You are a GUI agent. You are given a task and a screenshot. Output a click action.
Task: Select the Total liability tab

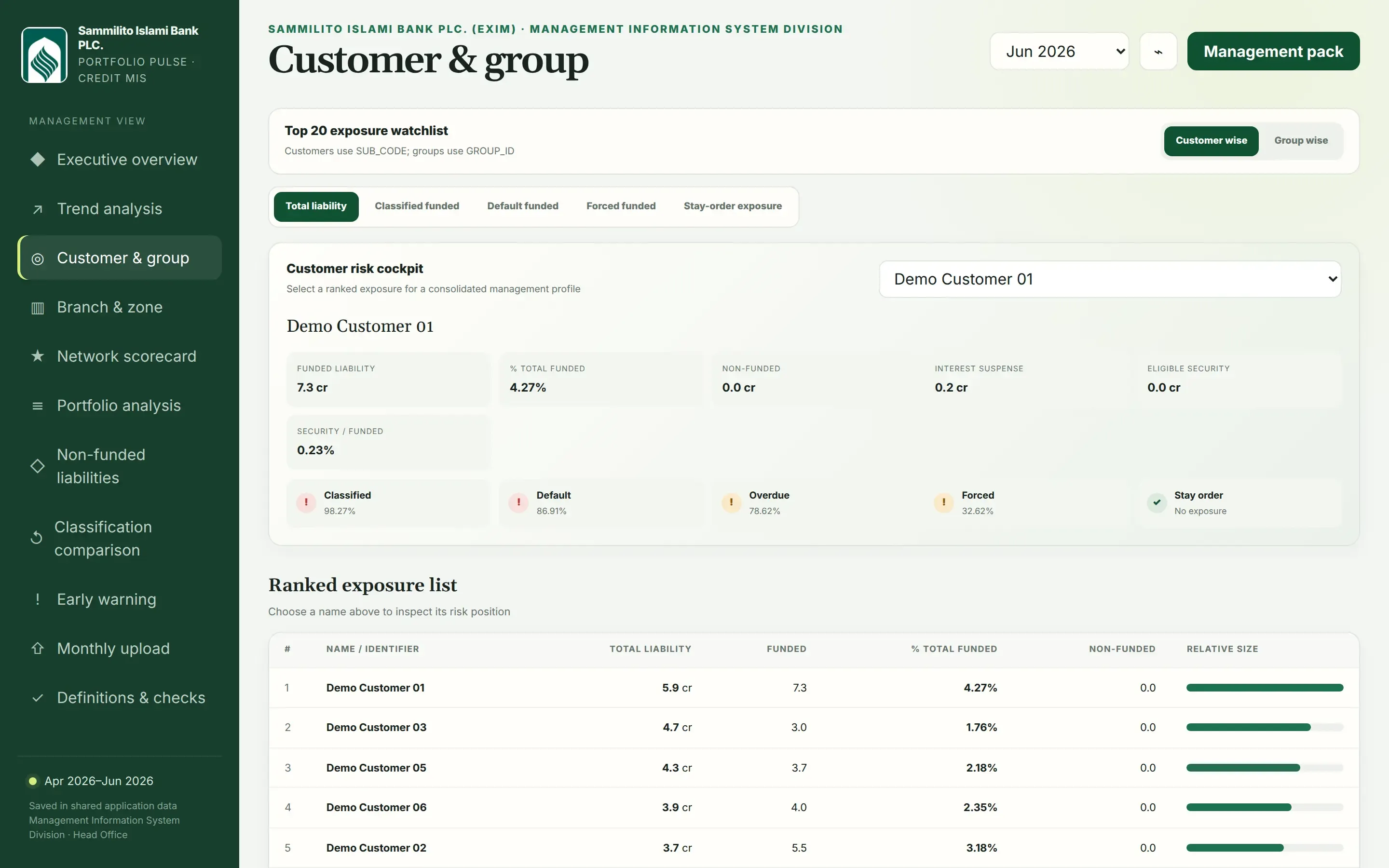(316, 207)
